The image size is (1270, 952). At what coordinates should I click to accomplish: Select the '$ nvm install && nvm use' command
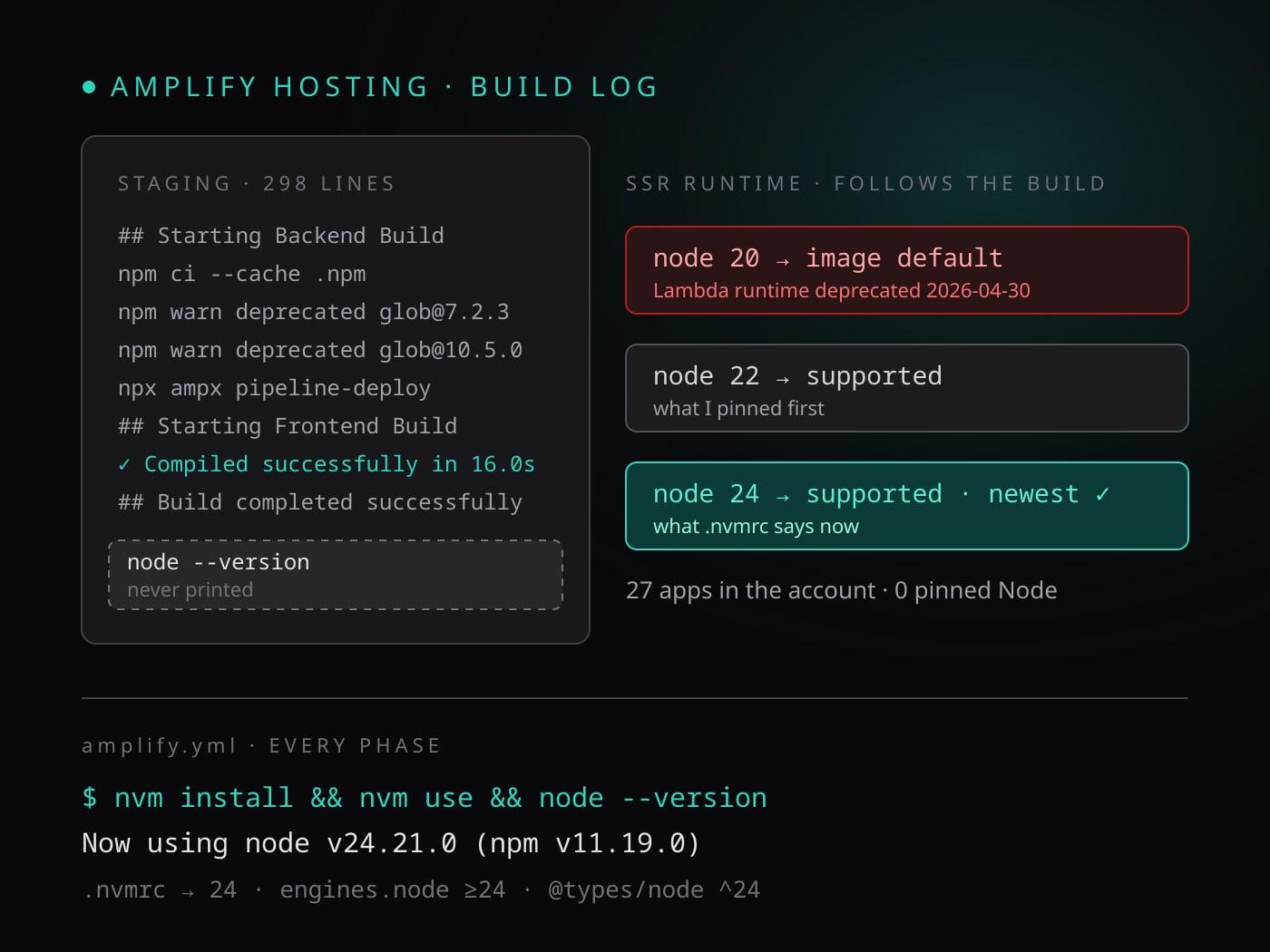(425, 798)
